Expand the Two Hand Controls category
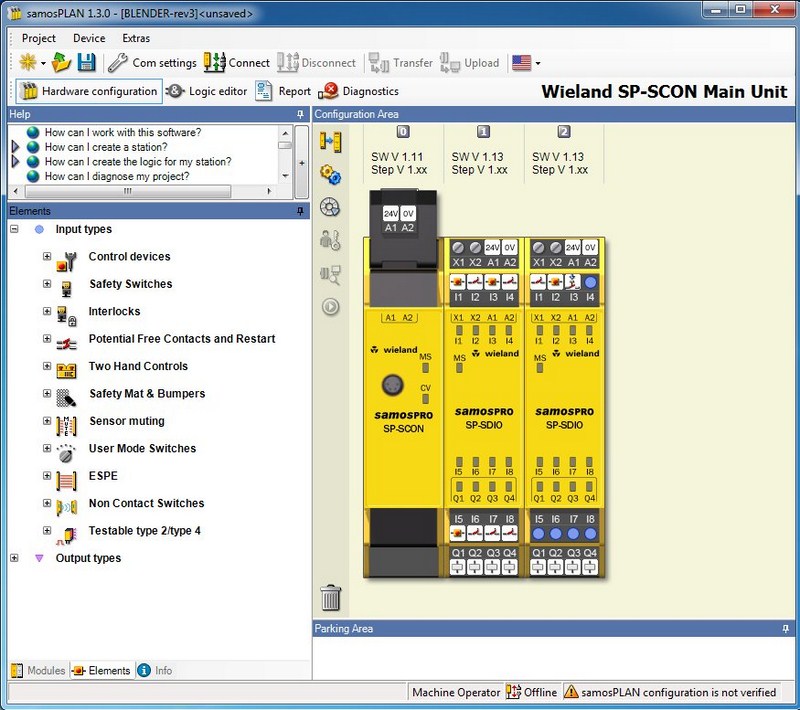Image resolution: width=800 pixels, height=710 pixels. (x=47, y=366)
